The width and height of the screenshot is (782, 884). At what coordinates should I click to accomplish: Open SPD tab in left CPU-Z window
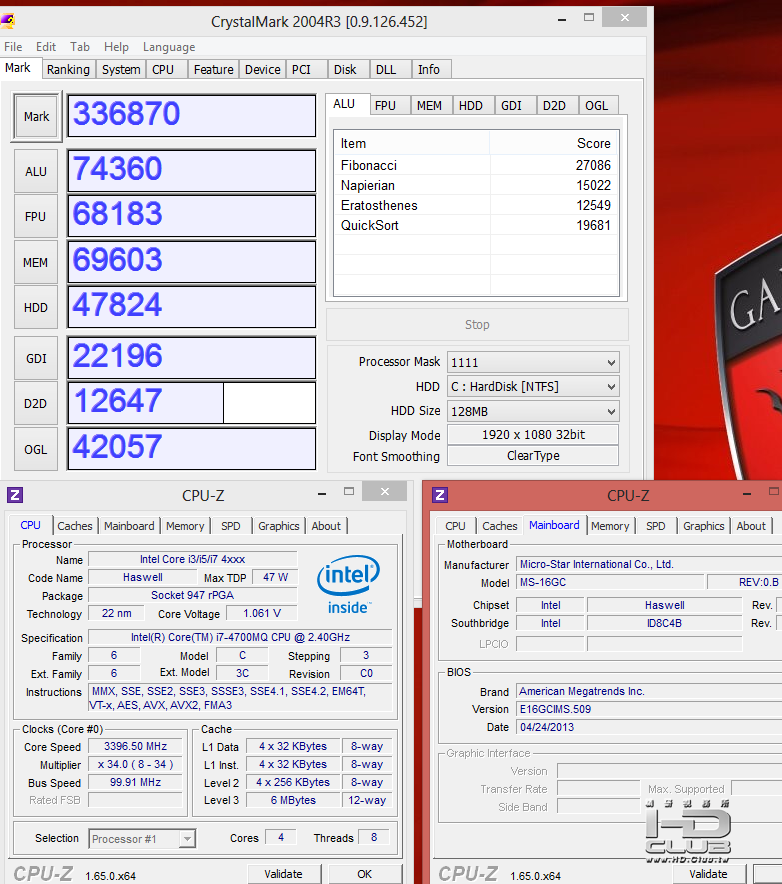click(231, 526)
